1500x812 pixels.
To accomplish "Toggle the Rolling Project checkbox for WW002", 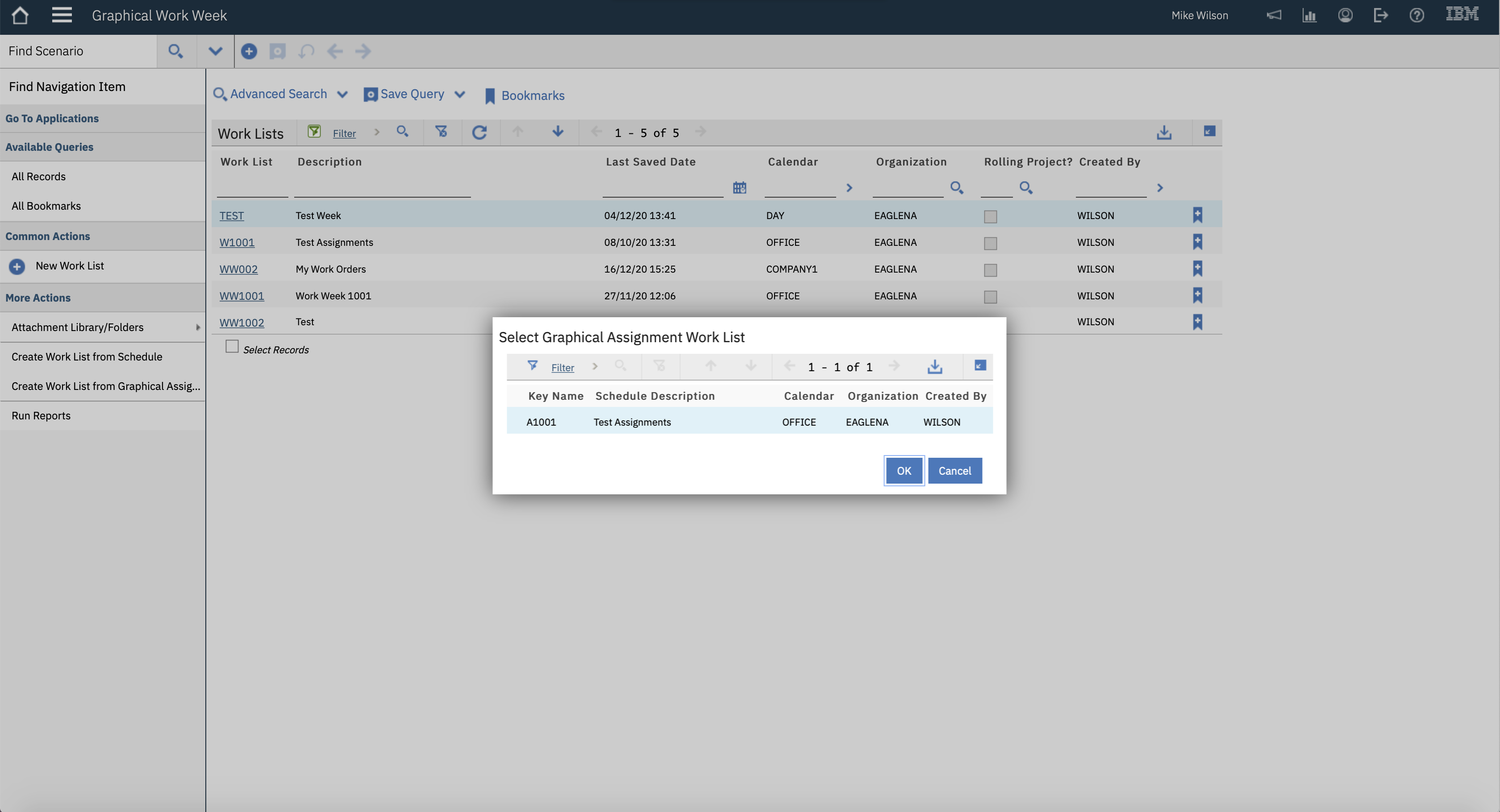I will (990, 270).
